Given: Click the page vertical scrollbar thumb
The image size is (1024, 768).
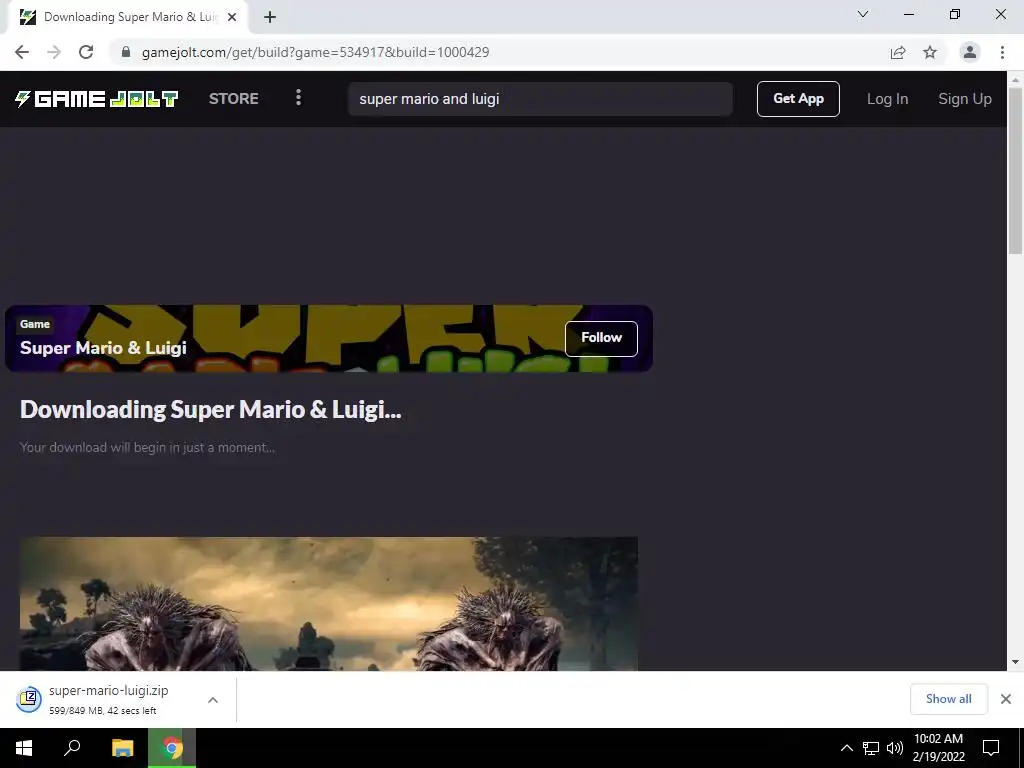Looking at the screenshot, I should pyautogui.click(x=1015, y=171).
